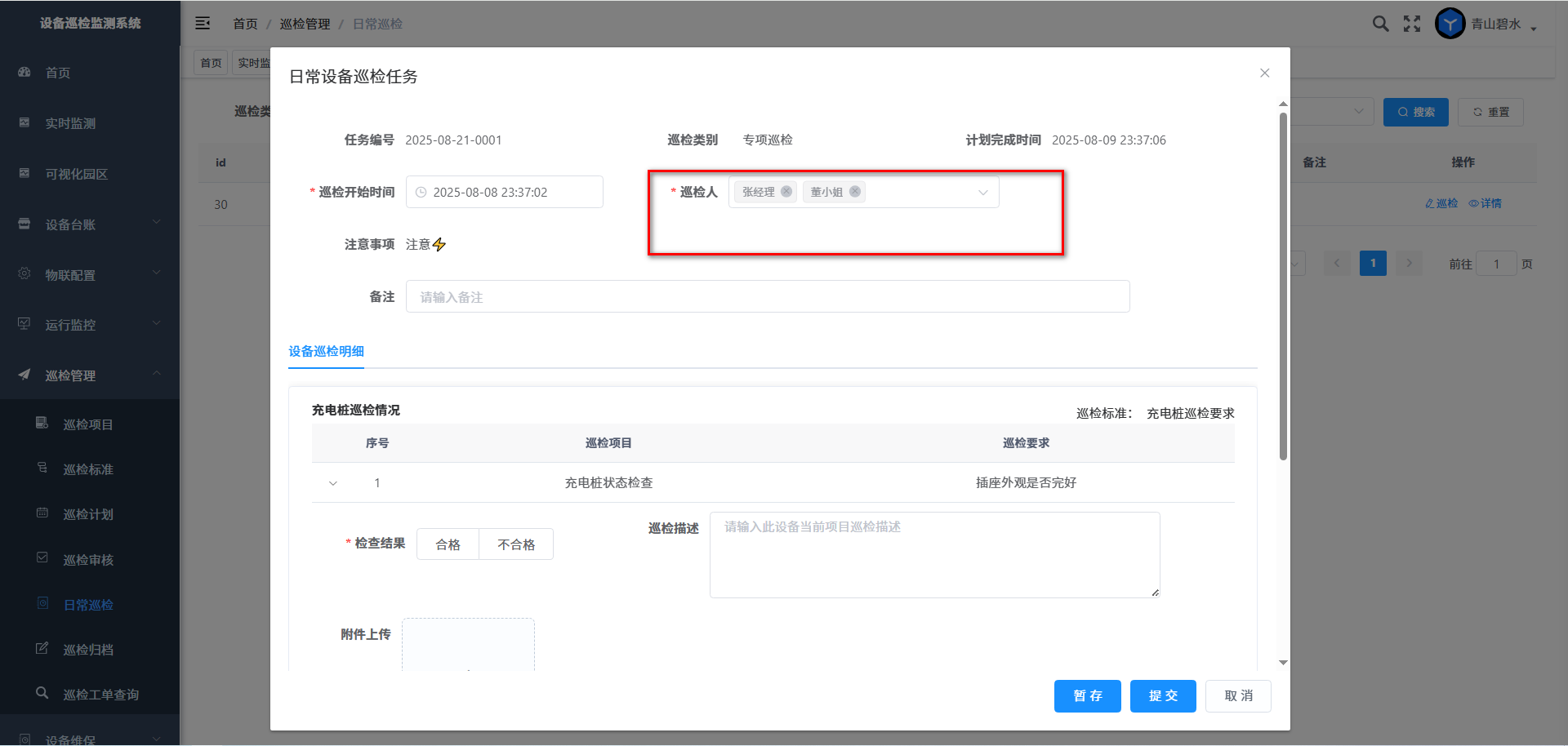Click the search magnifier icon in header

(1380, 24)
